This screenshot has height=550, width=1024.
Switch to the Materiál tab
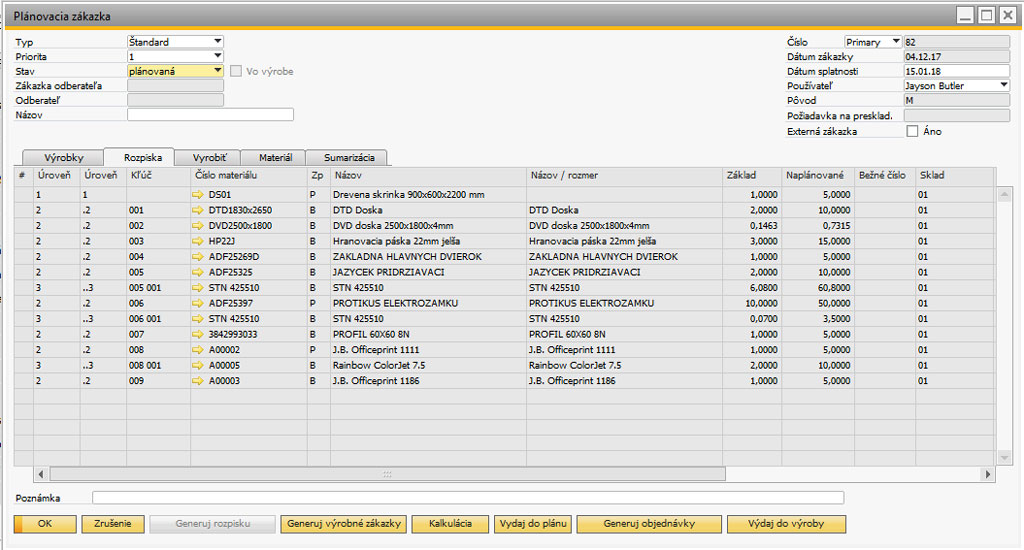tap(275, 158)
